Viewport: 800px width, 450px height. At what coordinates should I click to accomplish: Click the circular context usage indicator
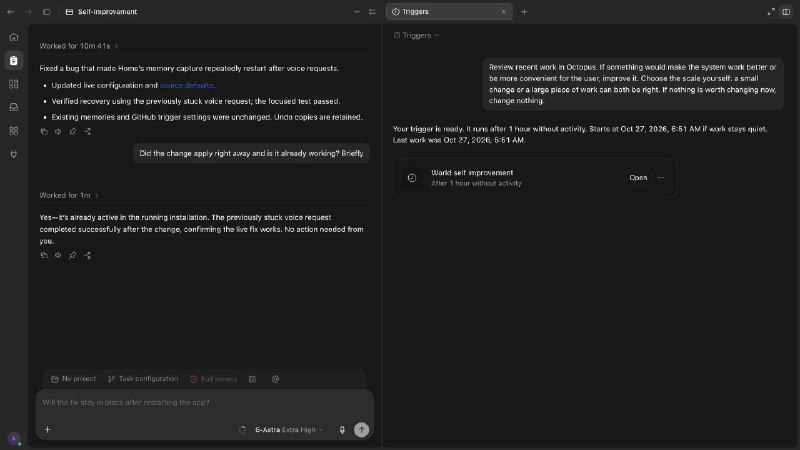coord(242,430)
